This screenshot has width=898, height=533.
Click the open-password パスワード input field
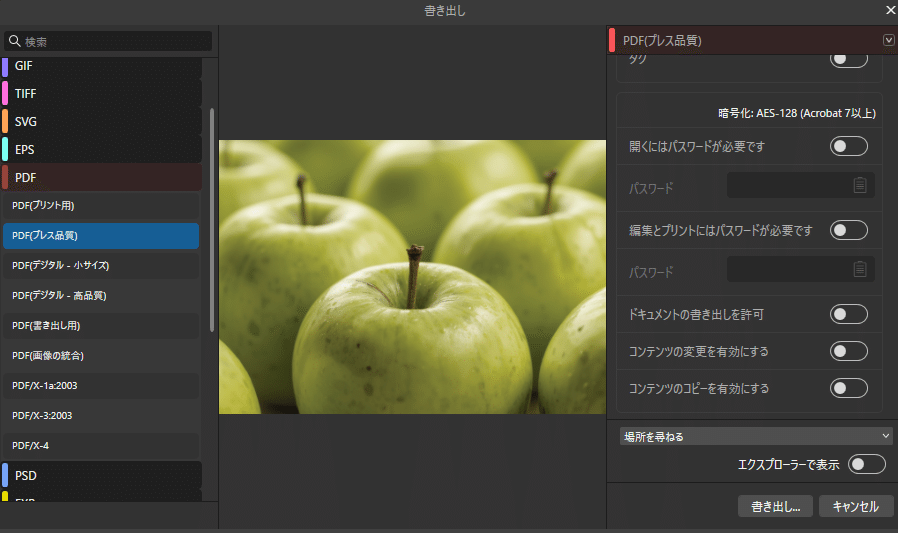pyautogui.click(x=800, y=185)
